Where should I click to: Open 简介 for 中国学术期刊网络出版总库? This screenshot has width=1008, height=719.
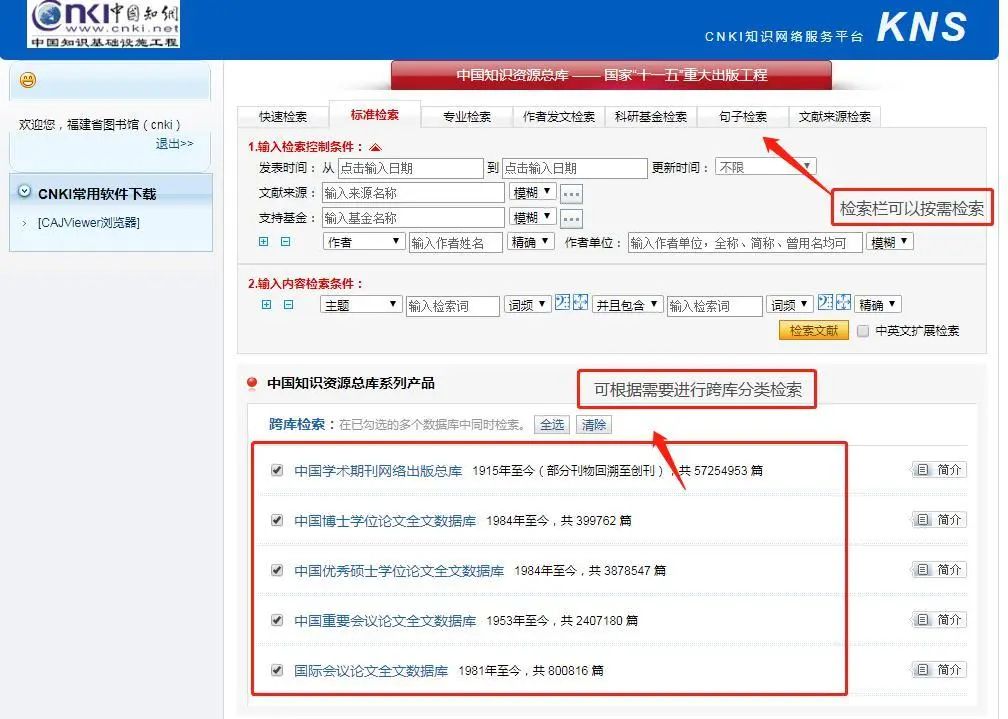pyautogui.click(x=939, y=470)
